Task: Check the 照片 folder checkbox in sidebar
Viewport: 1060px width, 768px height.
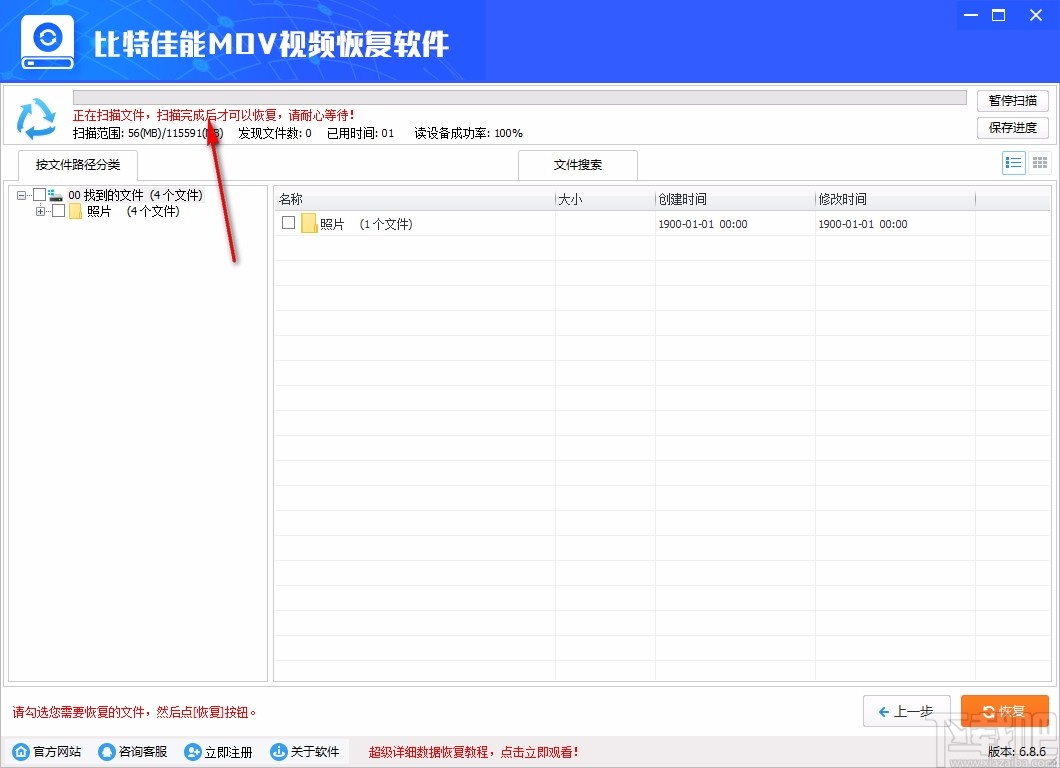Action: [58, 211]
